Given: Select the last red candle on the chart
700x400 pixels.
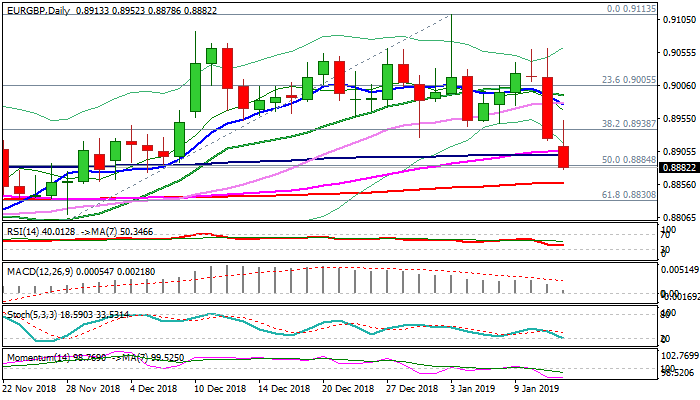Looking at the screenshot, I should (564, 156).
